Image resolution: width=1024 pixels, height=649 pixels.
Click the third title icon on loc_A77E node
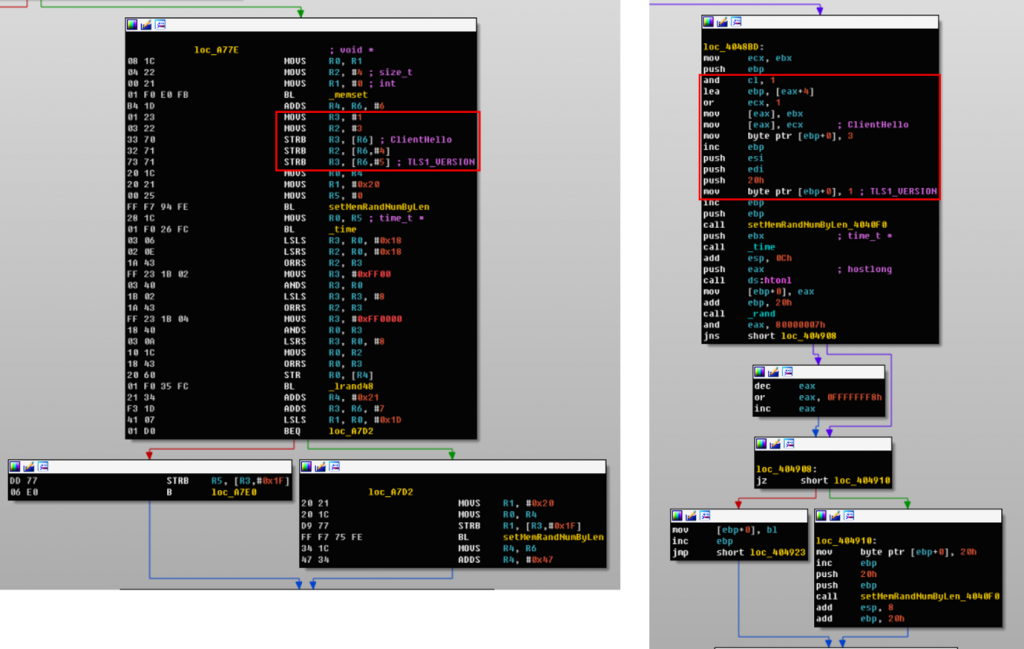click(x=160, y=25)
